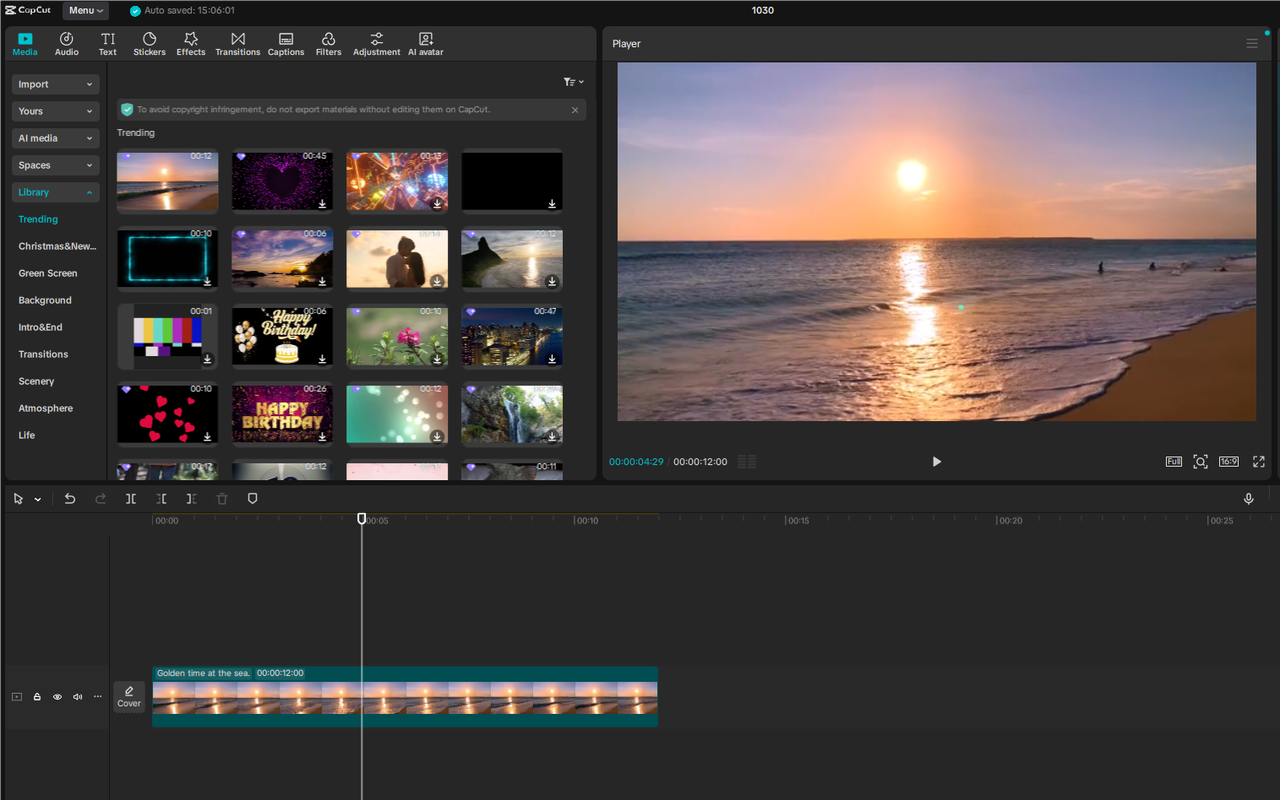Select the Stickers tab icon

point(148,43)
